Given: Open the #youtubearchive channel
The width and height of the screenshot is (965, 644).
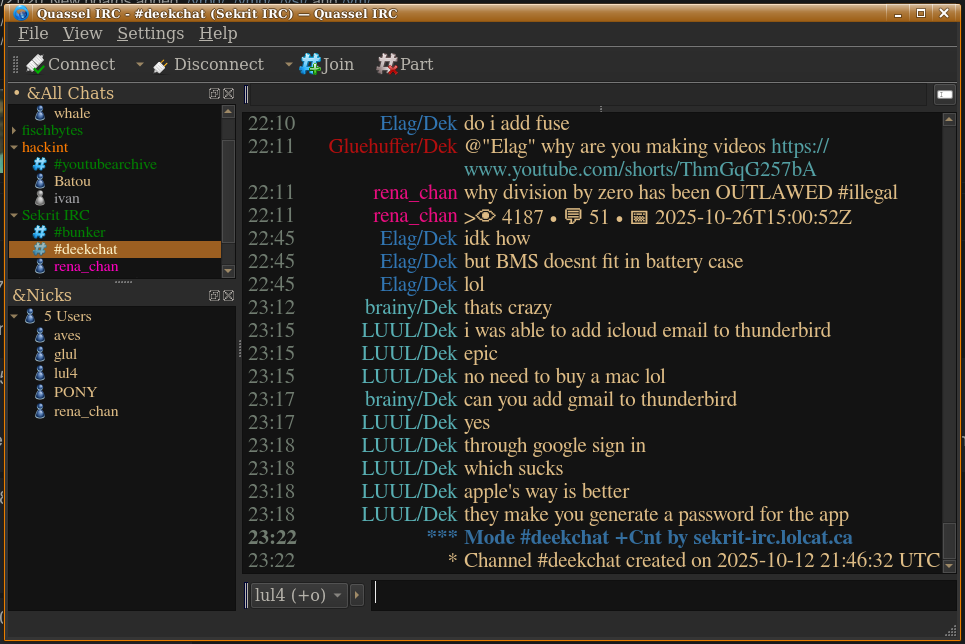Looking at the screenshot, I should (105, 164).
